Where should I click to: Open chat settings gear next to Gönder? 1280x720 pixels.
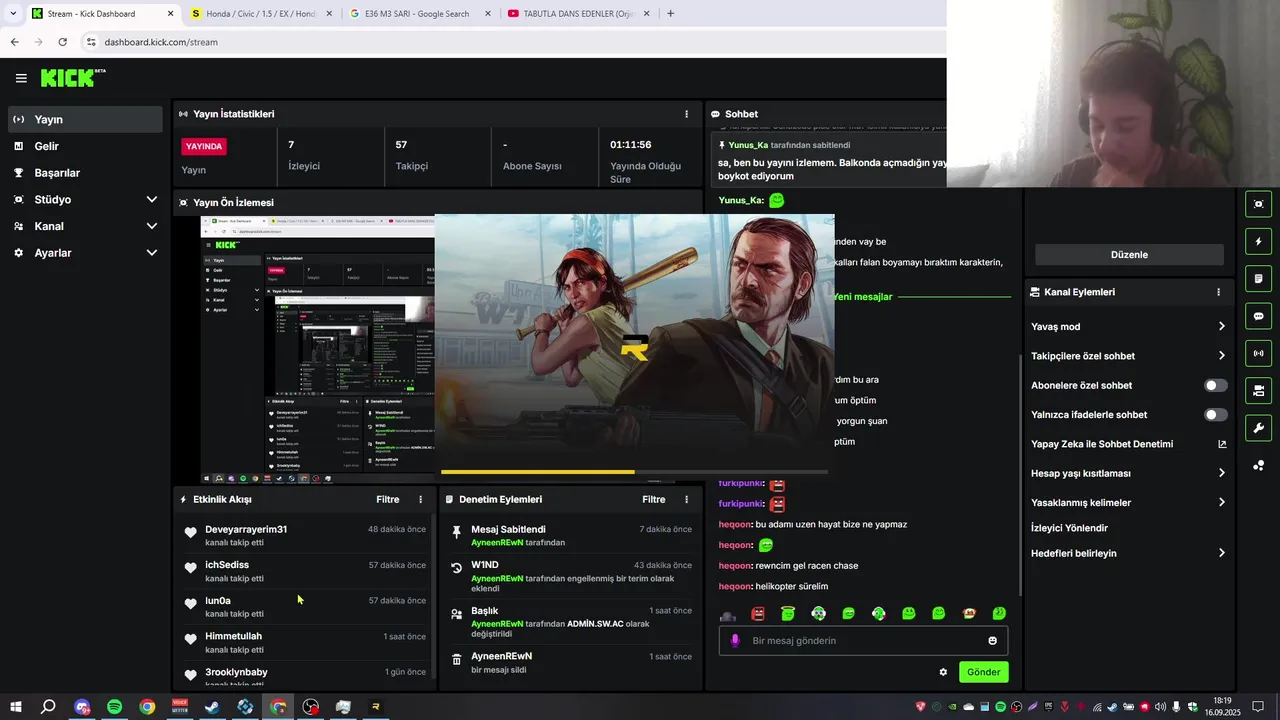coord(943,672)
